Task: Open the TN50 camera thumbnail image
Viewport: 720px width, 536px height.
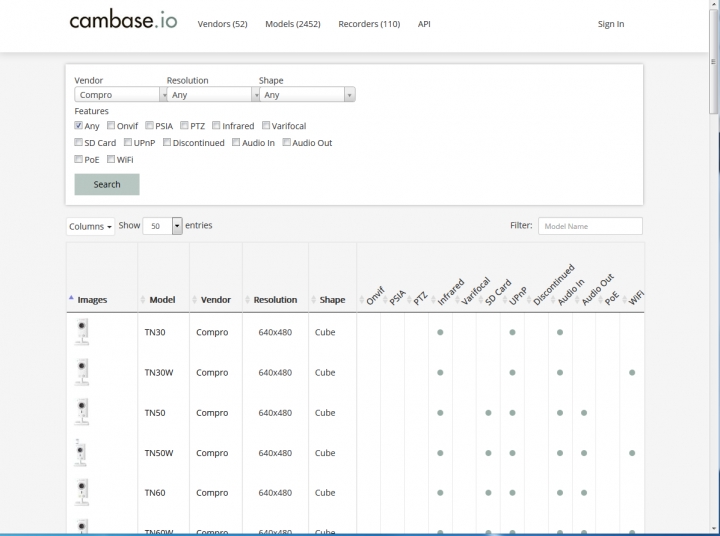Action: coord(82,412)
